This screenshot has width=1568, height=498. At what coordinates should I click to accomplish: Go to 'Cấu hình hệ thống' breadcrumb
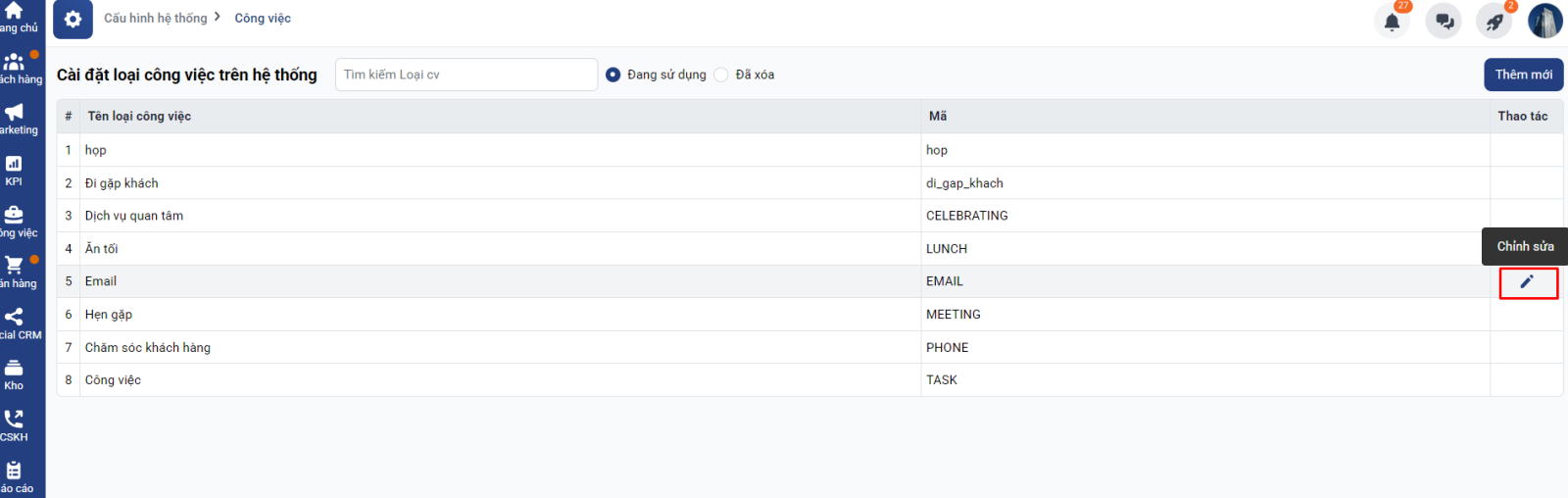click(x=156, y=18)
